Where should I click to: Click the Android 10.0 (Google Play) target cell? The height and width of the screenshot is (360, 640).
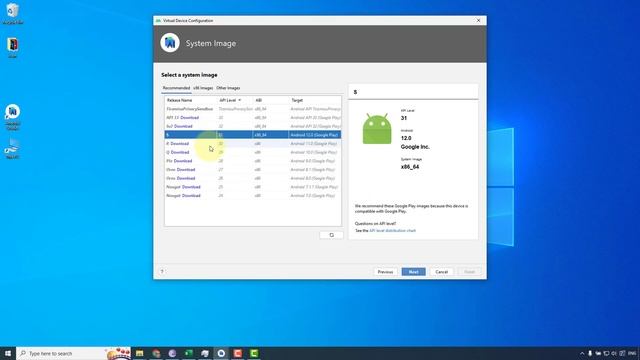[313, 152]
